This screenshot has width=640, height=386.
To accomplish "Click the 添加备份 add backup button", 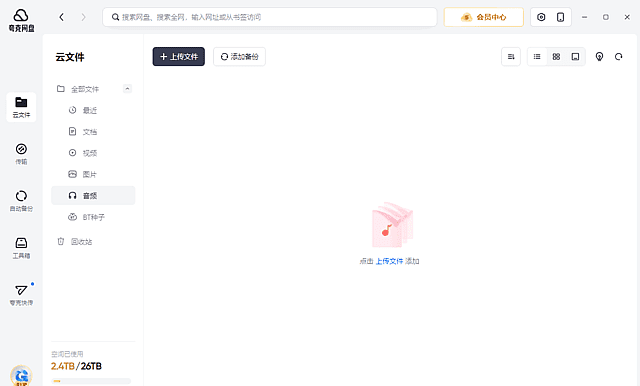I will 240,57.
